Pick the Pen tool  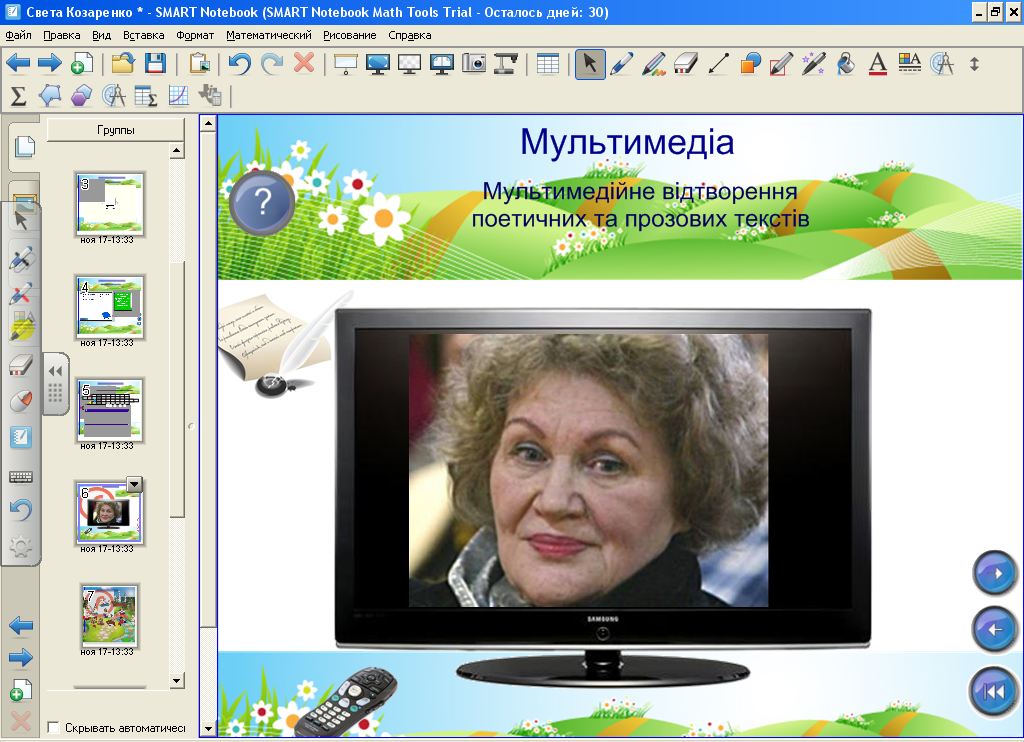622,64
